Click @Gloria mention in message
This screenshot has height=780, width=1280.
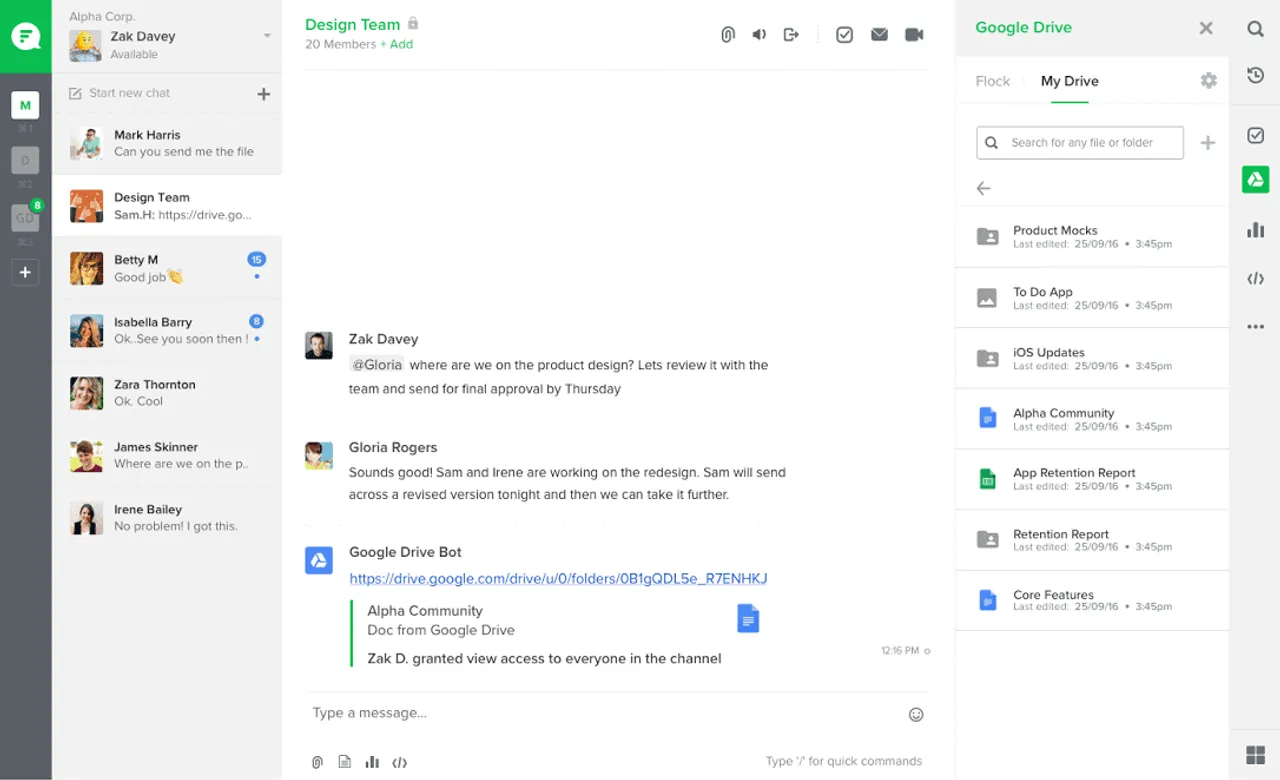pos(376,365)
